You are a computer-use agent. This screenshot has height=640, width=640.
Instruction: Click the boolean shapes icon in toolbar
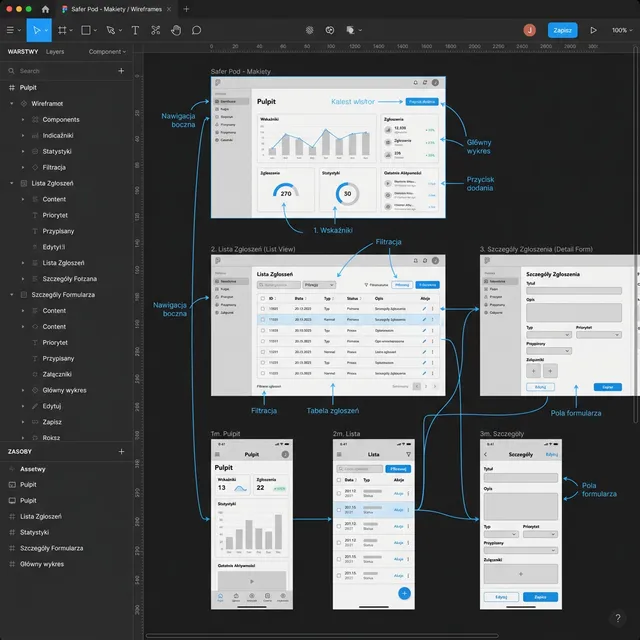click(350, 30)
